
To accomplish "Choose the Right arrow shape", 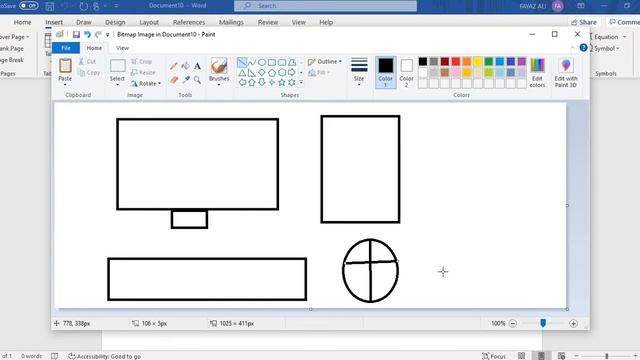I will 292,73.
